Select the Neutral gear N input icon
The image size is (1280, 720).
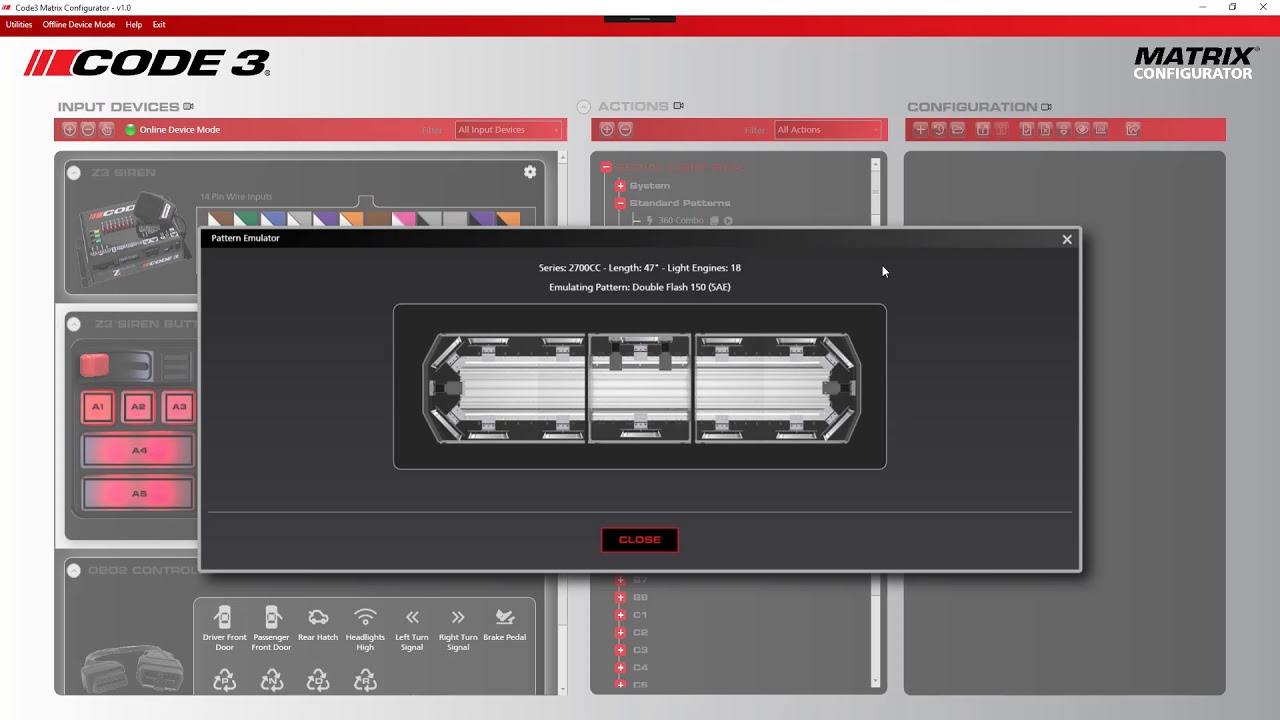pyautogui.click(x=271, y=681)
